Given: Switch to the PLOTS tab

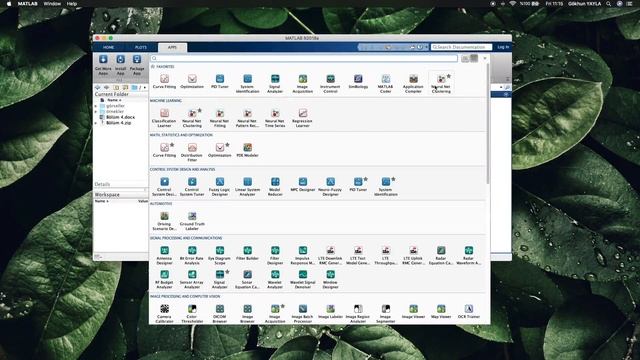Looking at the screenshot, I should [140, 47].
